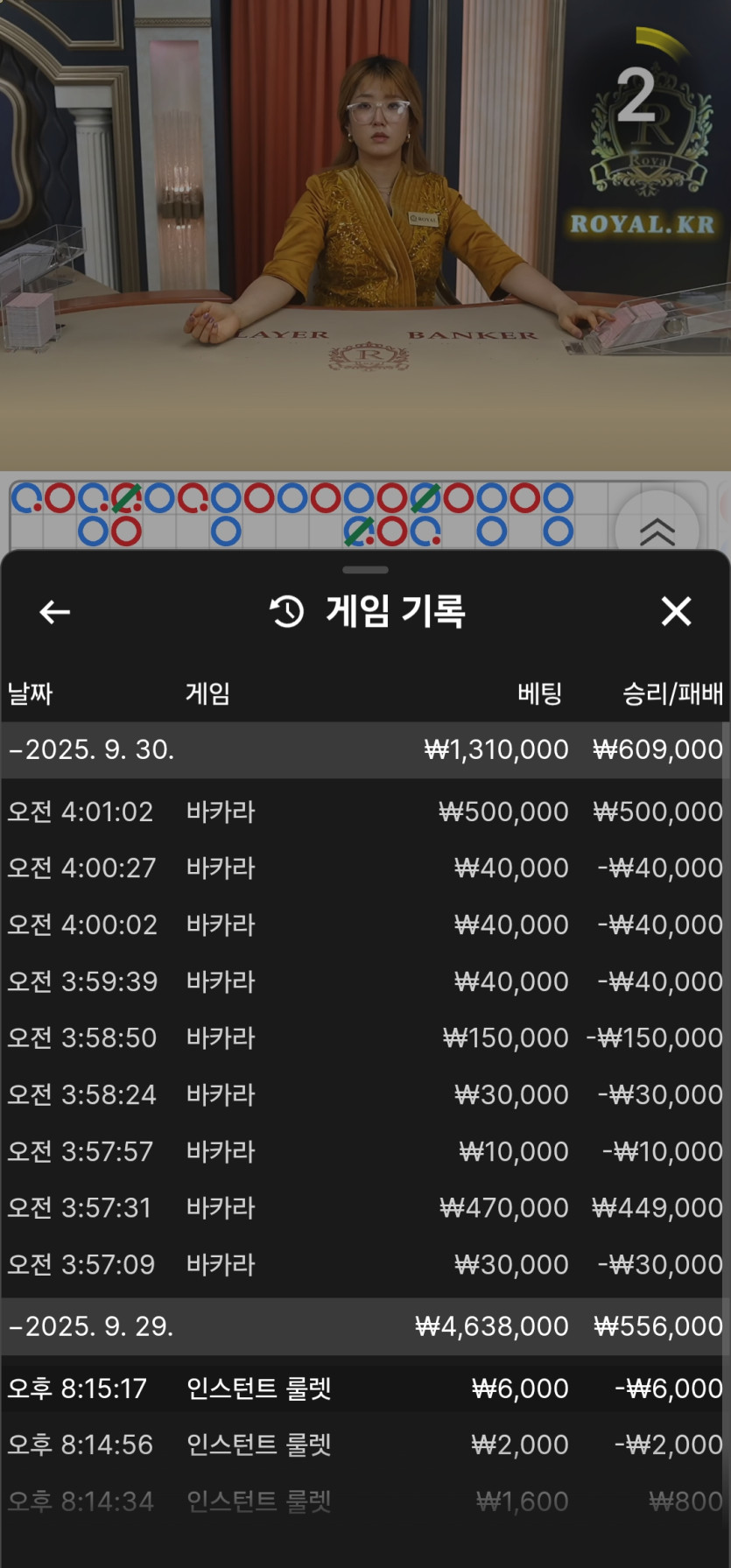Screen dimensions: 731x1568
Task: Click the 승리/패배 column header
Action: [672, 694]
